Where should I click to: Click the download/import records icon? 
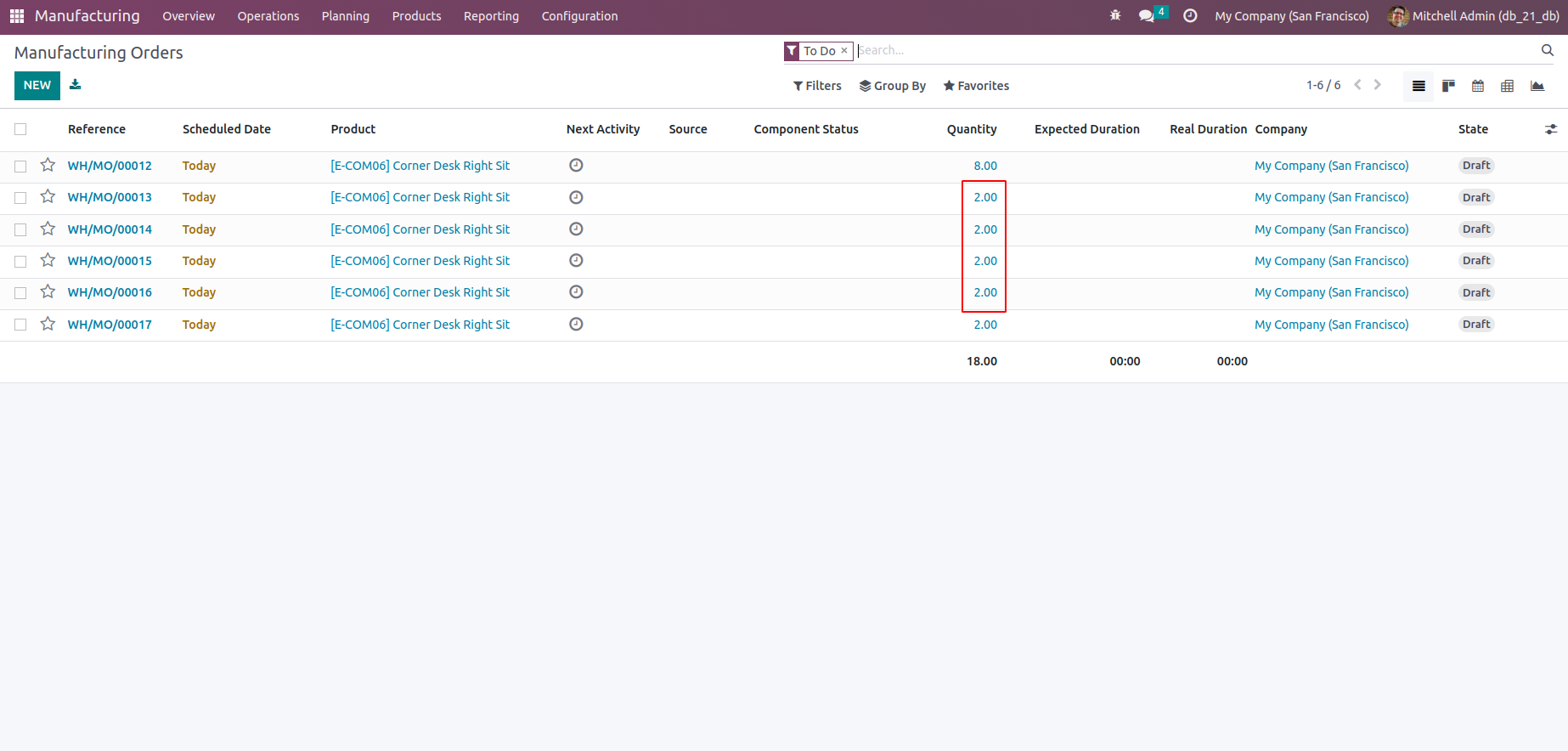coord(76,85)
